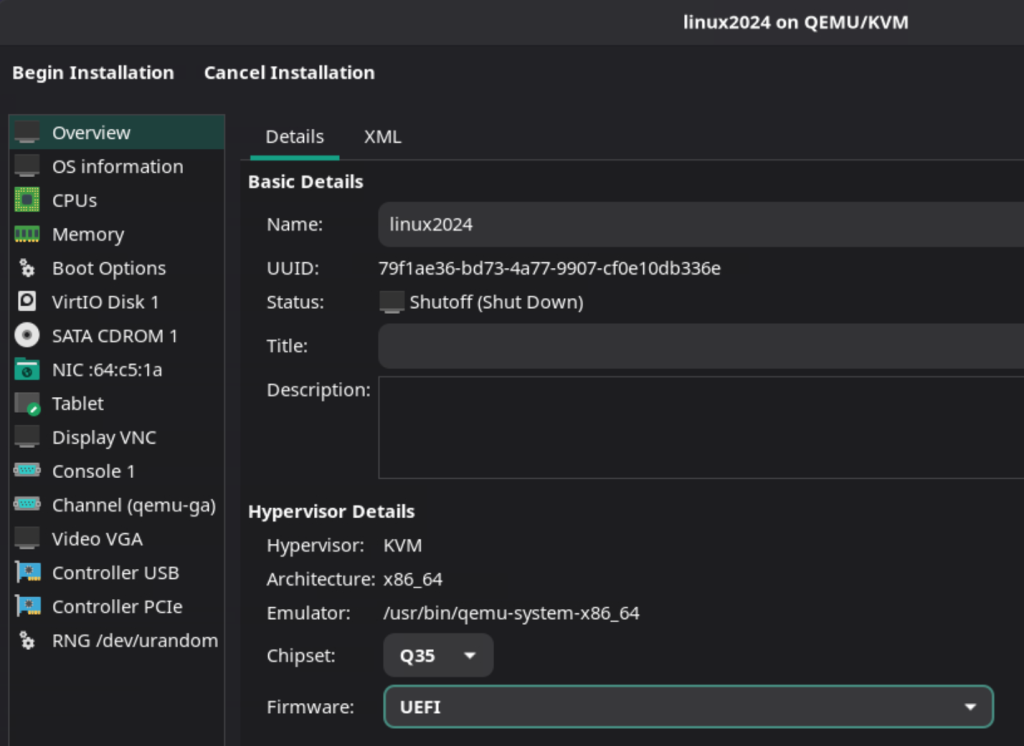This screenshot has height=746, width=1024.
Task: Click the hypervisor value KVM
Action: point(402,545)
